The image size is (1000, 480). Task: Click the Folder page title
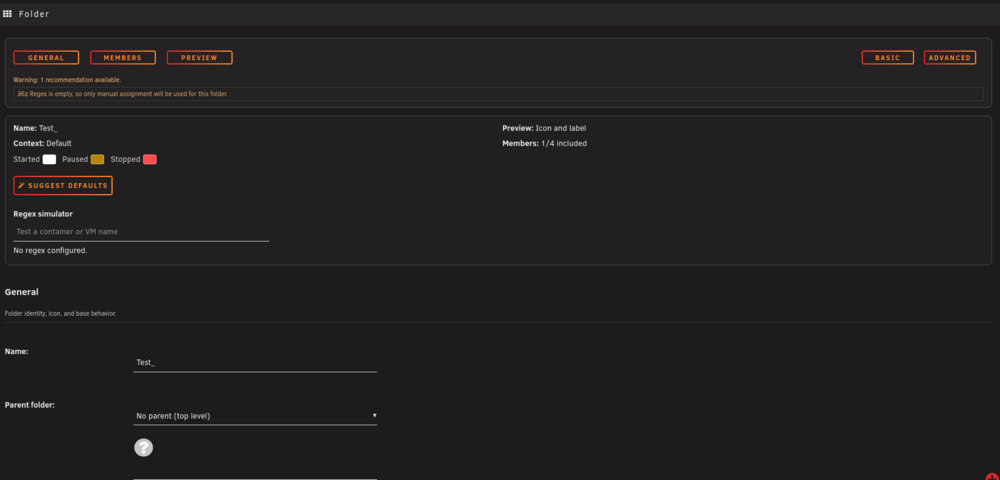click(x=34, y=13)
